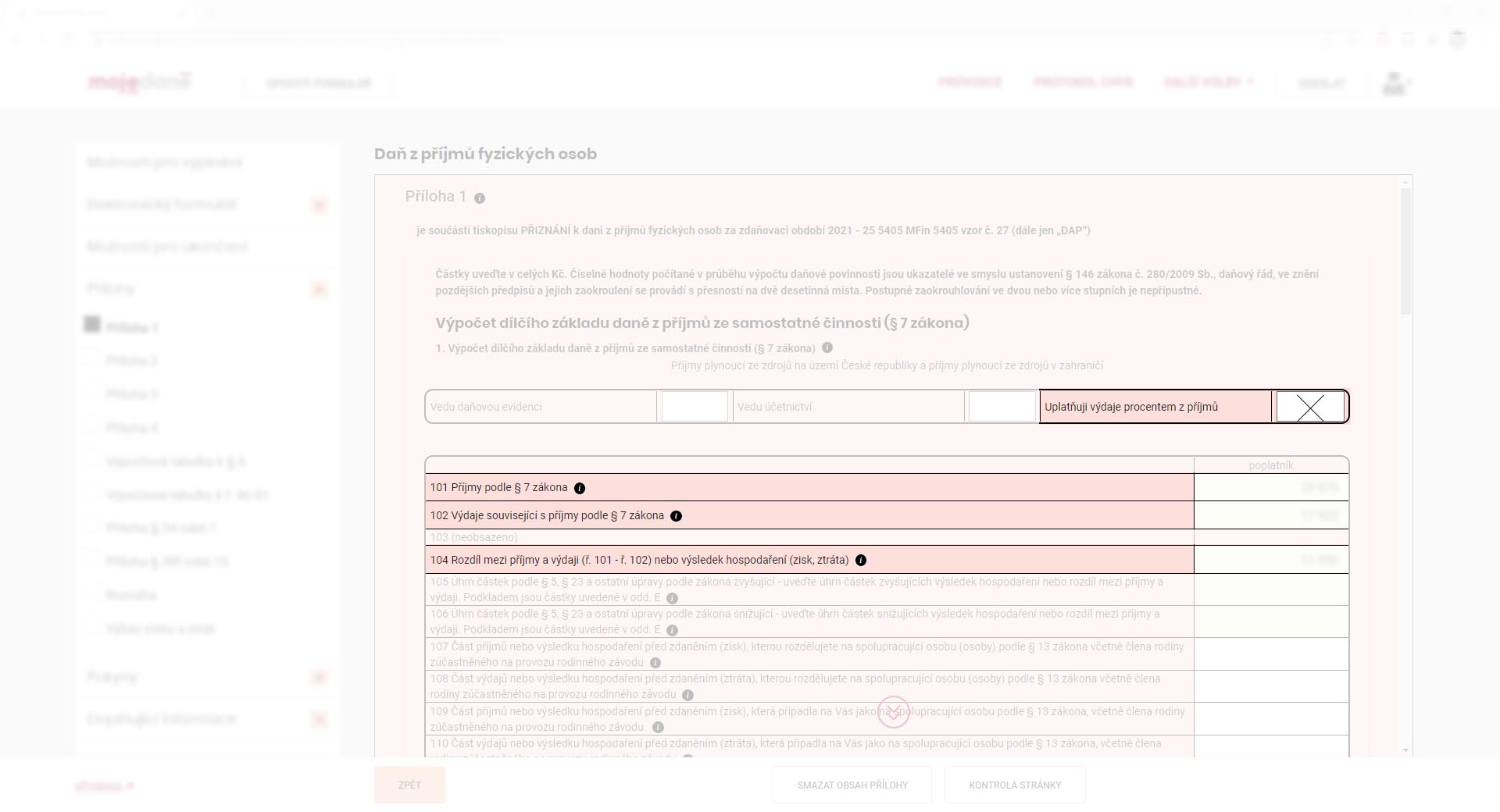Screen dimensions: 1500x812
Task: Toggle the Příloha 1 checkbox in the sidebar
Action: tap(92, 324)
